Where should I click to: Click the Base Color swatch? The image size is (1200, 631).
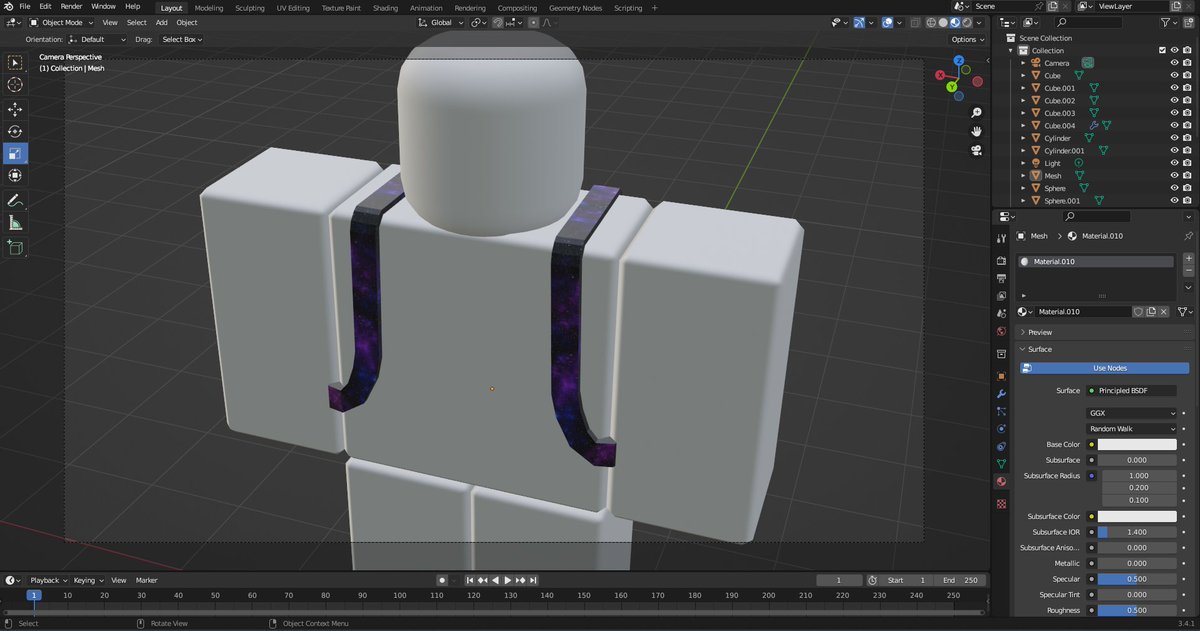(x=1138, y=444)
